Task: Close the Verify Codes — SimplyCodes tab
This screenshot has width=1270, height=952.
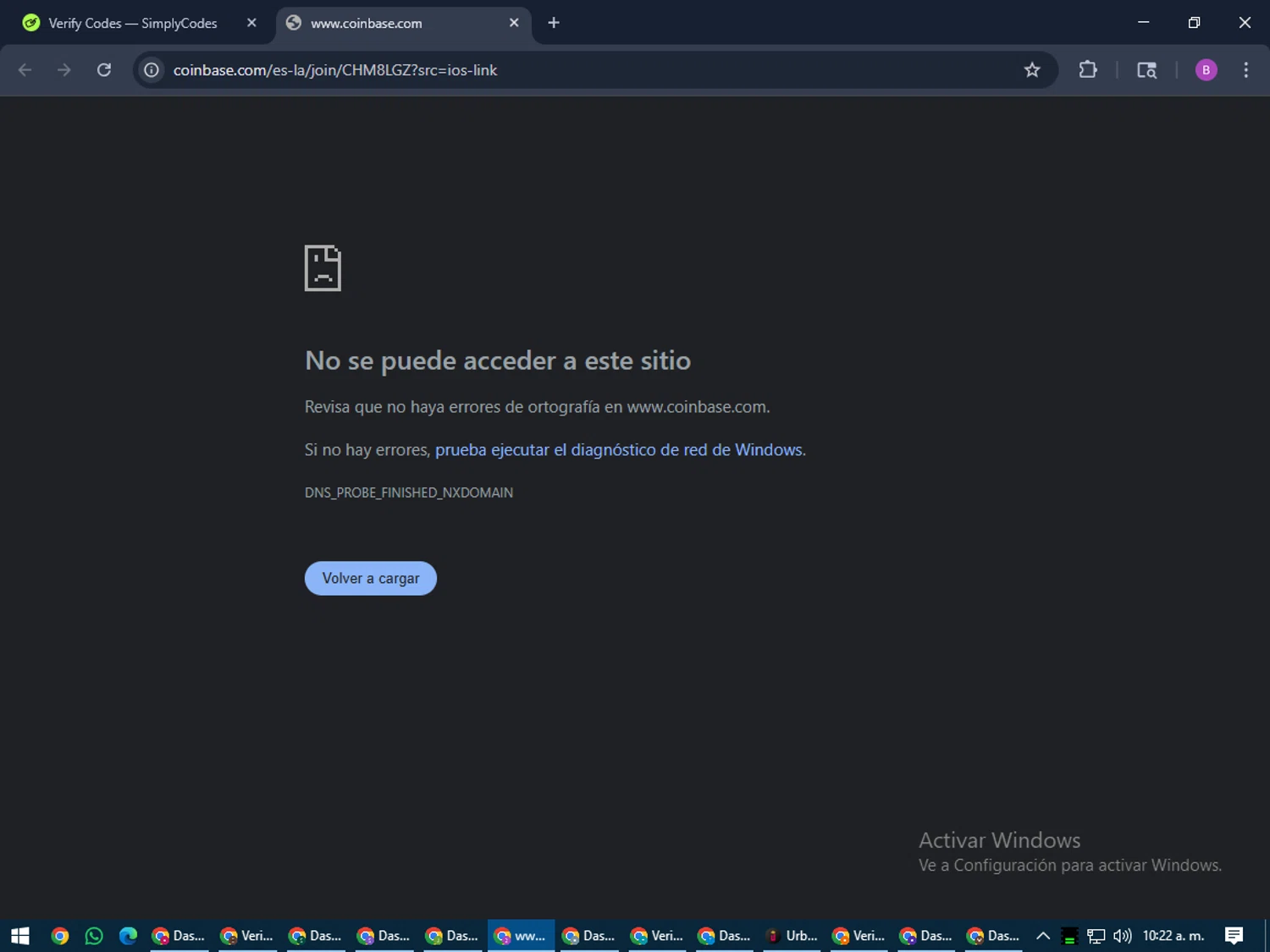Action: pos(251,23)
